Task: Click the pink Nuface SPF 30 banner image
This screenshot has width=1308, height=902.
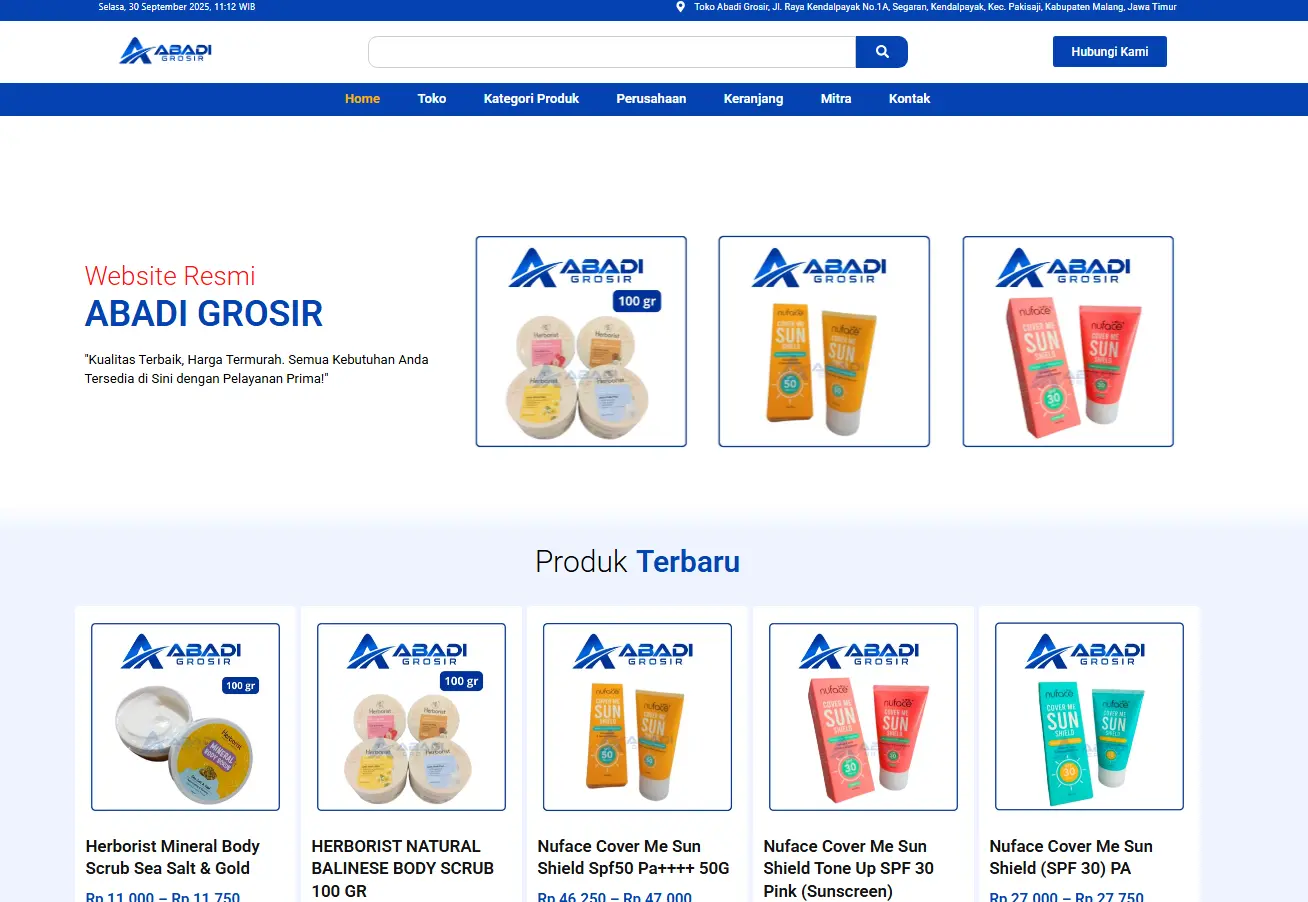Action: pyautogui.click(x=1067, y=341)
